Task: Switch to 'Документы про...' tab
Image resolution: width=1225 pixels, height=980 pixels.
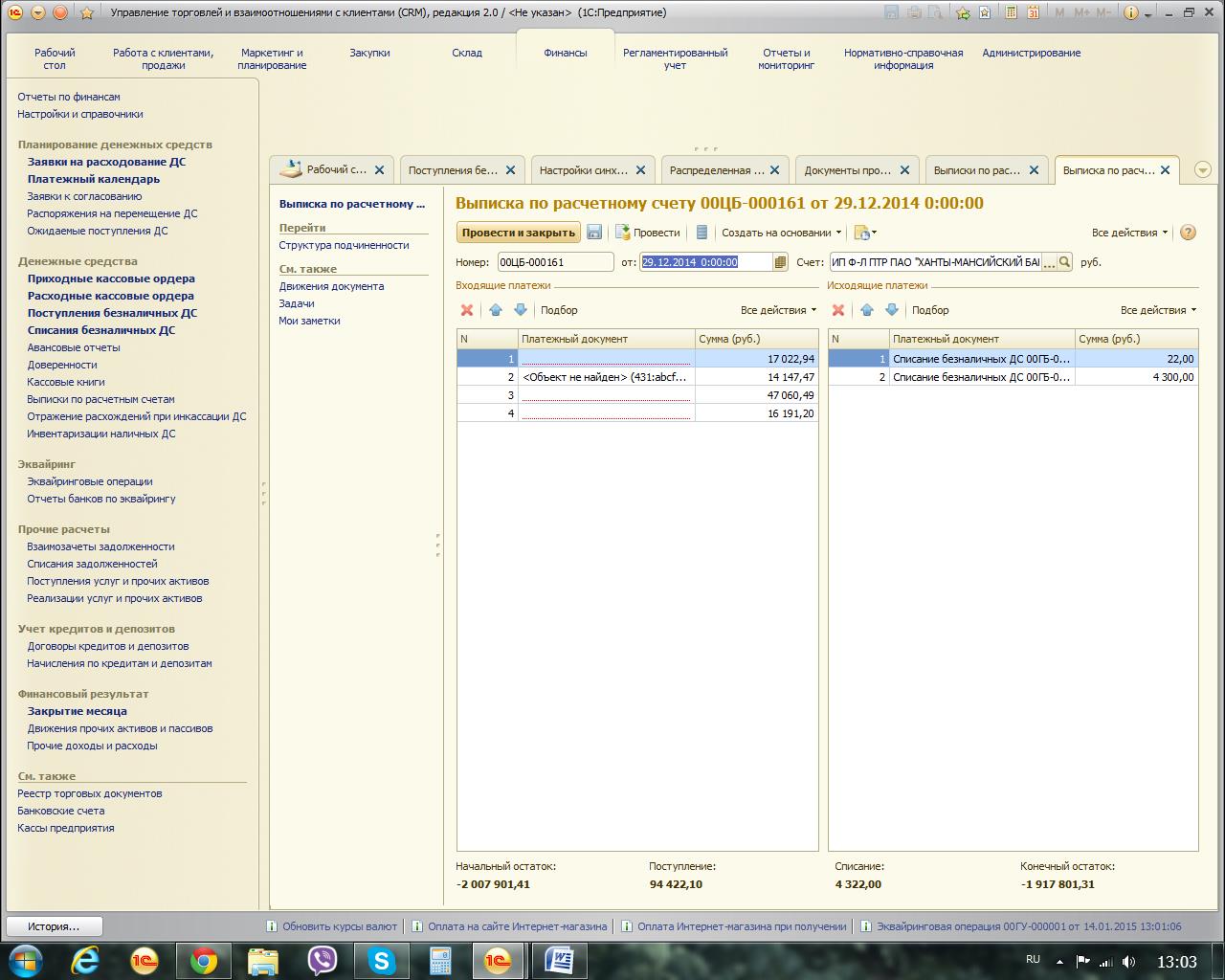Action: 847,170
